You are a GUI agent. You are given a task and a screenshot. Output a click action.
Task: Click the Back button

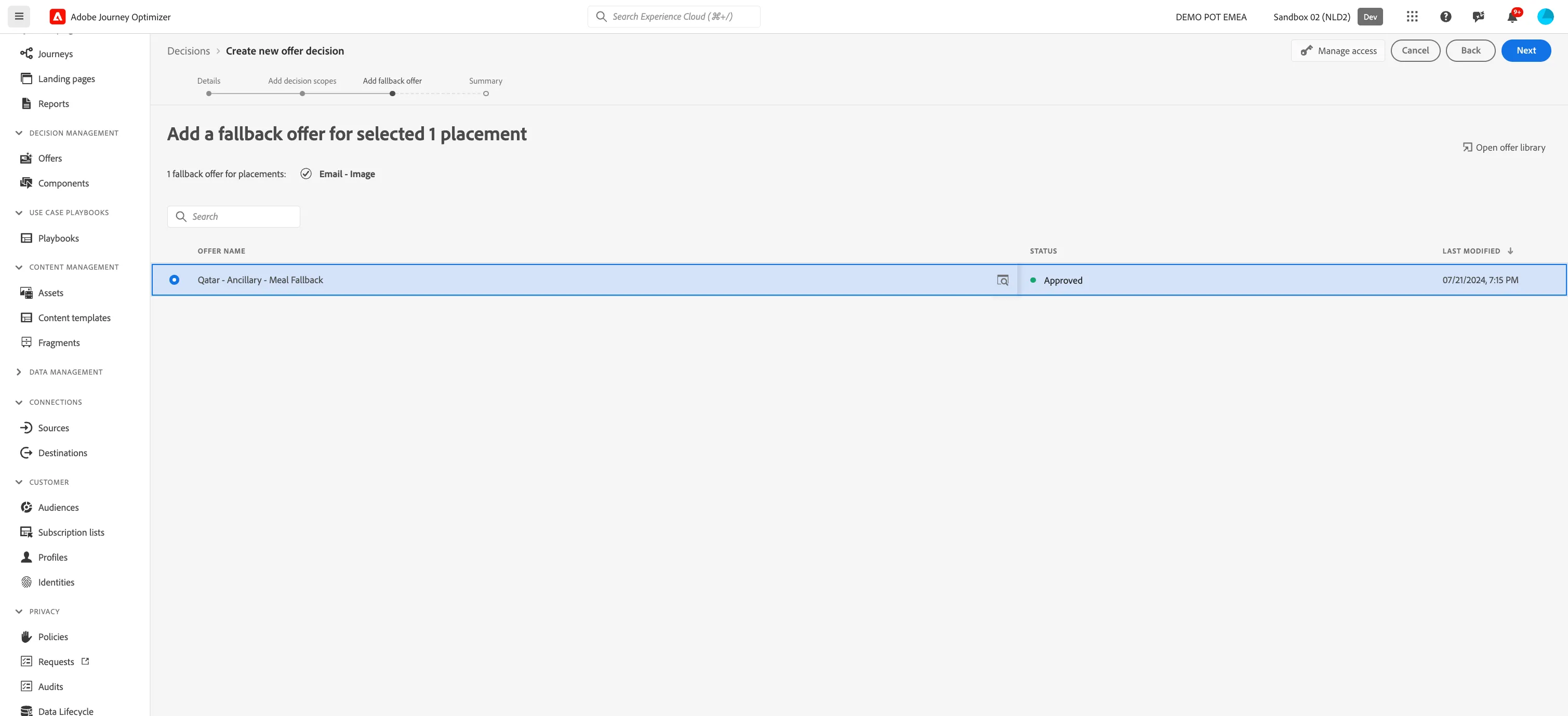[x=1471, y=50]
